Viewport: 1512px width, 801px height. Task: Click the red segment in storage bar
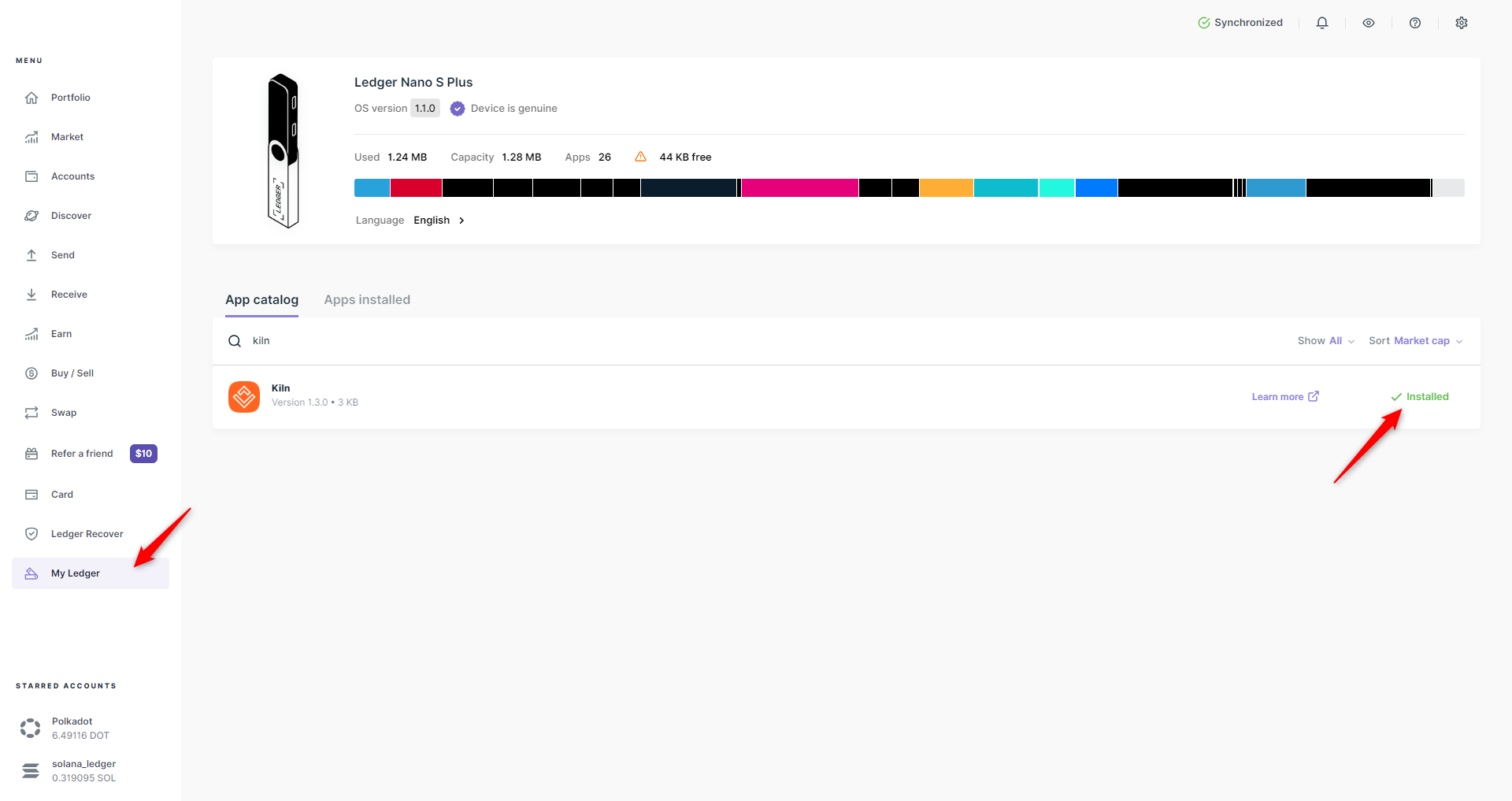coord(416,187)
